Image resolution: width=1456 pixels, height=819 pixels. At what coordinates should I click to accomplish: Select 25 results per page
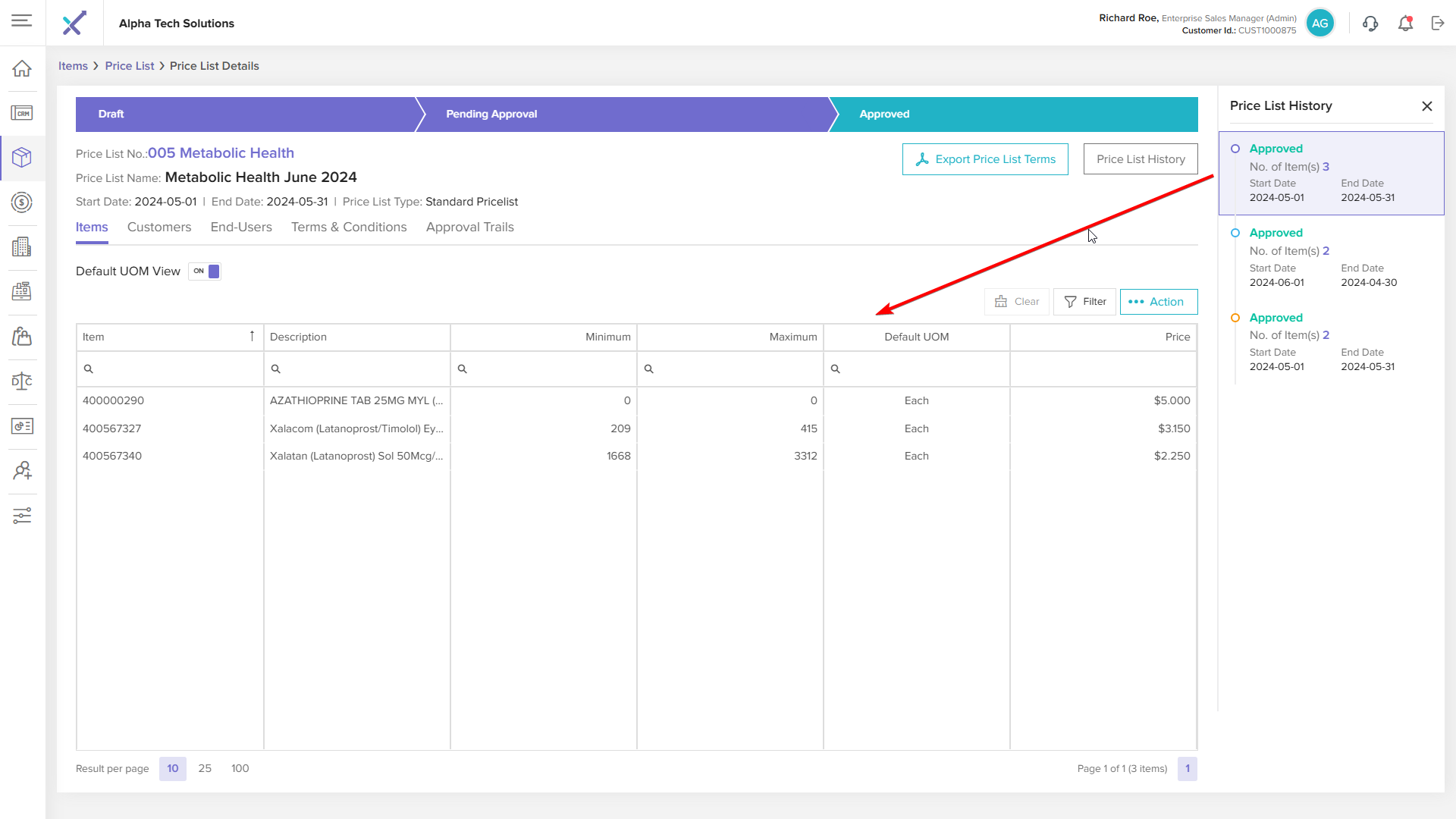click(x=205, y=768)
